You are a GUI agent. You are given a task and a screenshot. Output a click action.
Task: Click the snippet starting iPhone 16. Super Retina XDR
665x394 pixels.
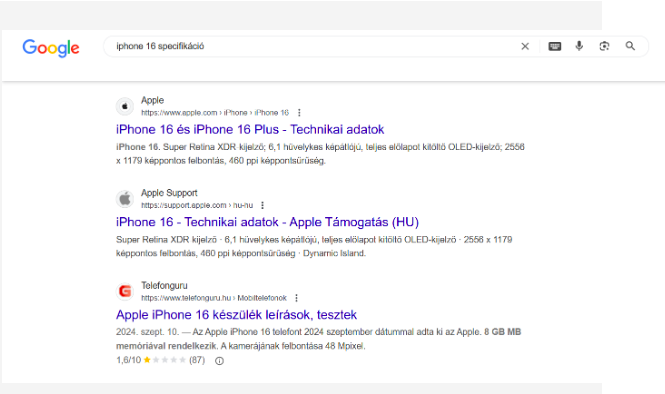[x=320, y=154]
